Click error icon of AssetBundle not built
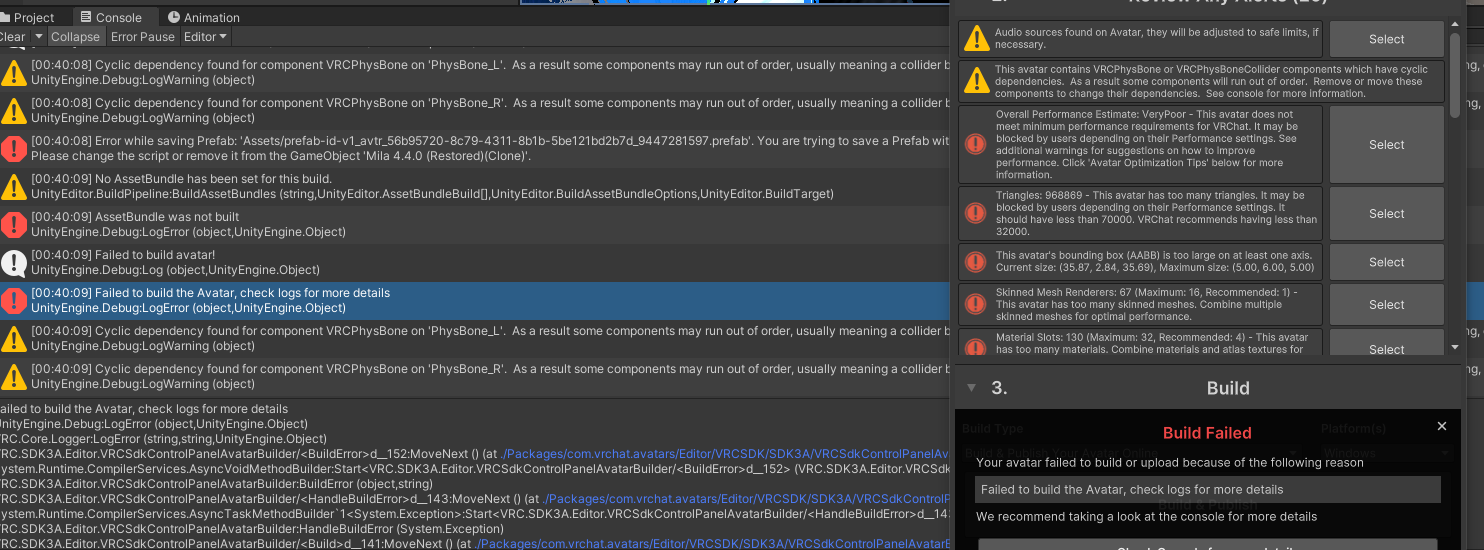Image resolution: width=1484 pixels, height=550 pixels. click(14, 225)
